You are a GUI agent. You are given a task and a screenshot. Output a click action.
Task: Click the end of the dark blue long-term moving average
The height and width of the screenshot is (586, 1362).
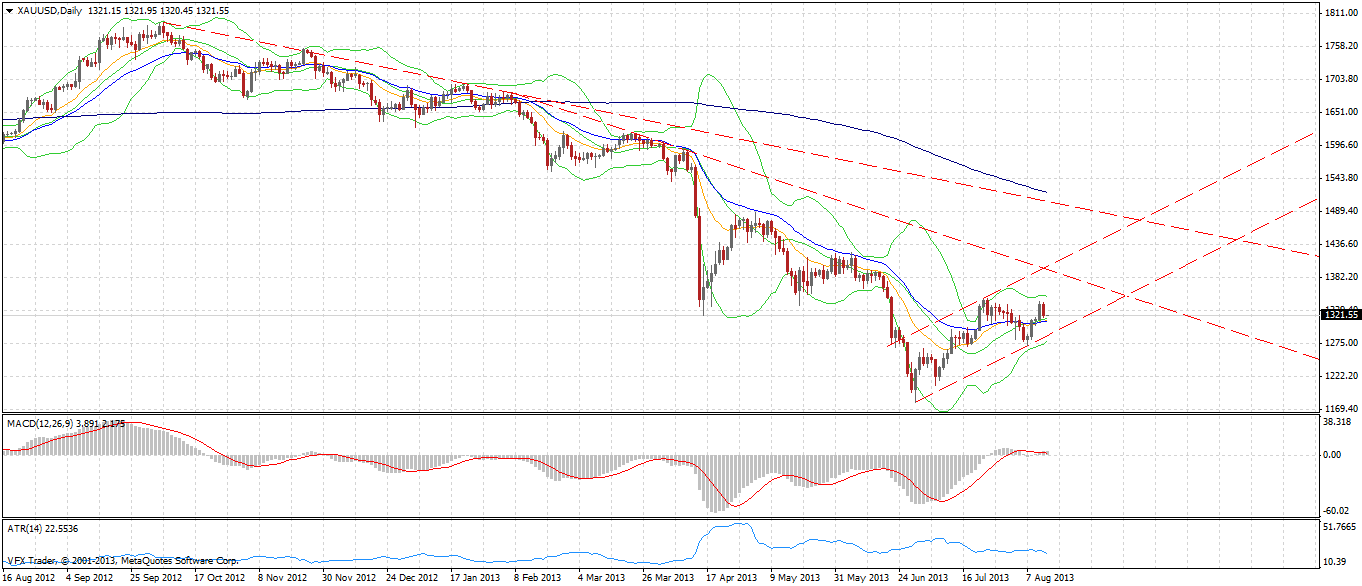tap(1045, 191)
